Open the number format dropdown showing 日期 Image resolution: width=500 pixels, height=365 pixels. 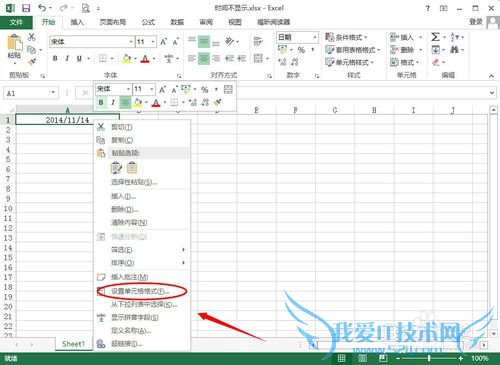point(315,37)
